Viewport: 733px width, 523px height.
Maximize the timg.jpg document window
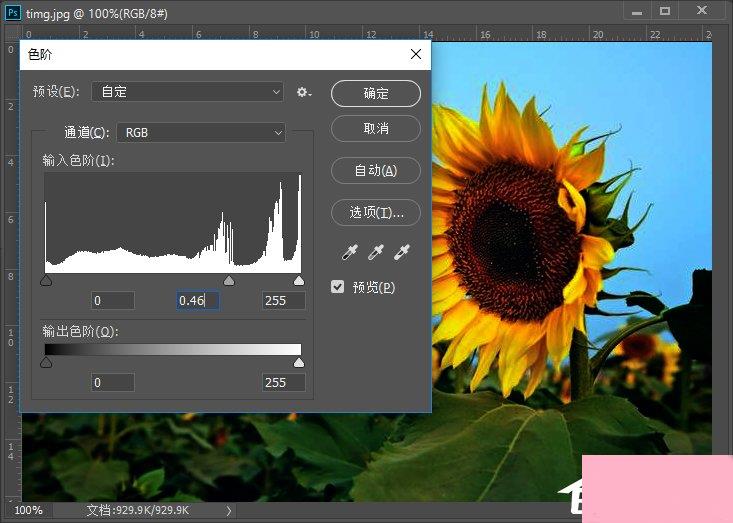pos(665,11)
